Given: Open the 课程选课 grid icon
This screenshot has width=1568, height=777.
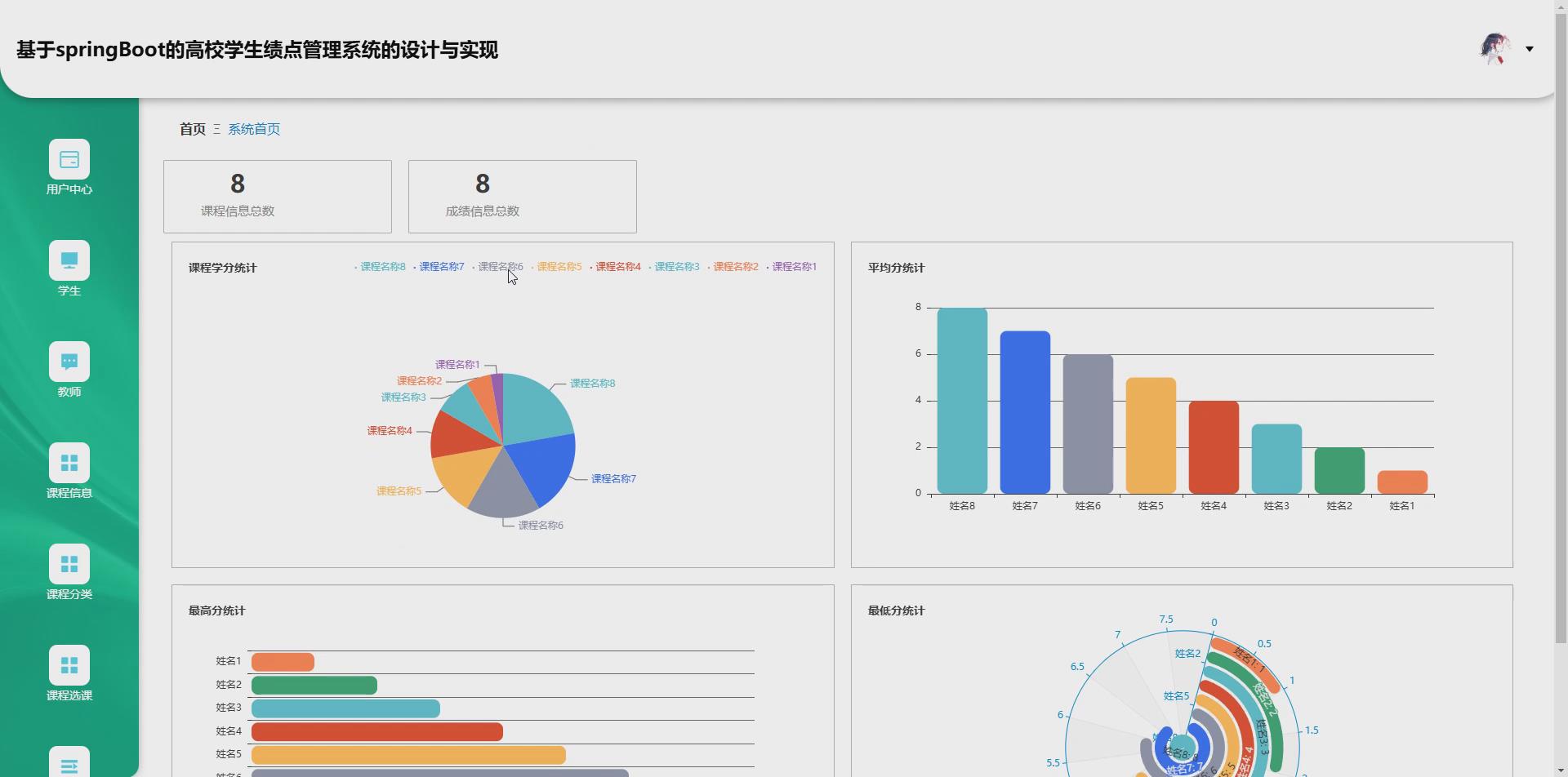Looking at the screenshot, I should tap(69, 665).
